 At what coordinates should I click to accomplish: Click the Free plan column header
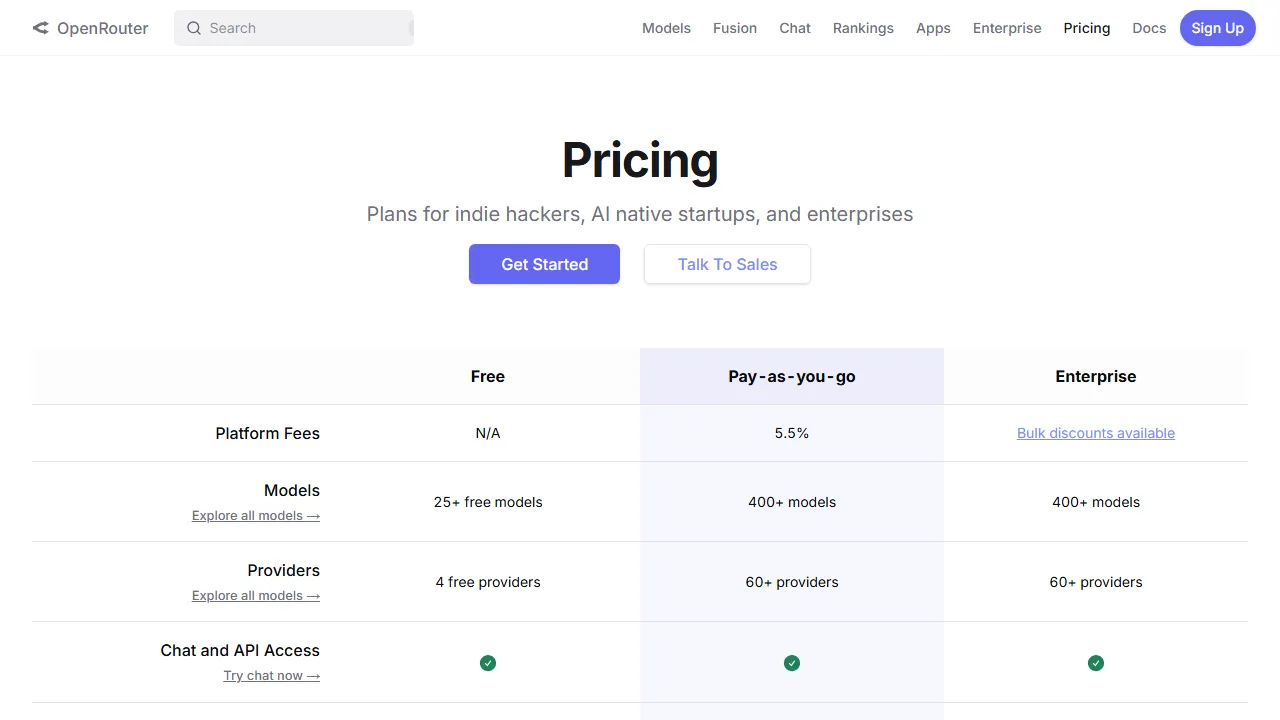pos(488,376)
